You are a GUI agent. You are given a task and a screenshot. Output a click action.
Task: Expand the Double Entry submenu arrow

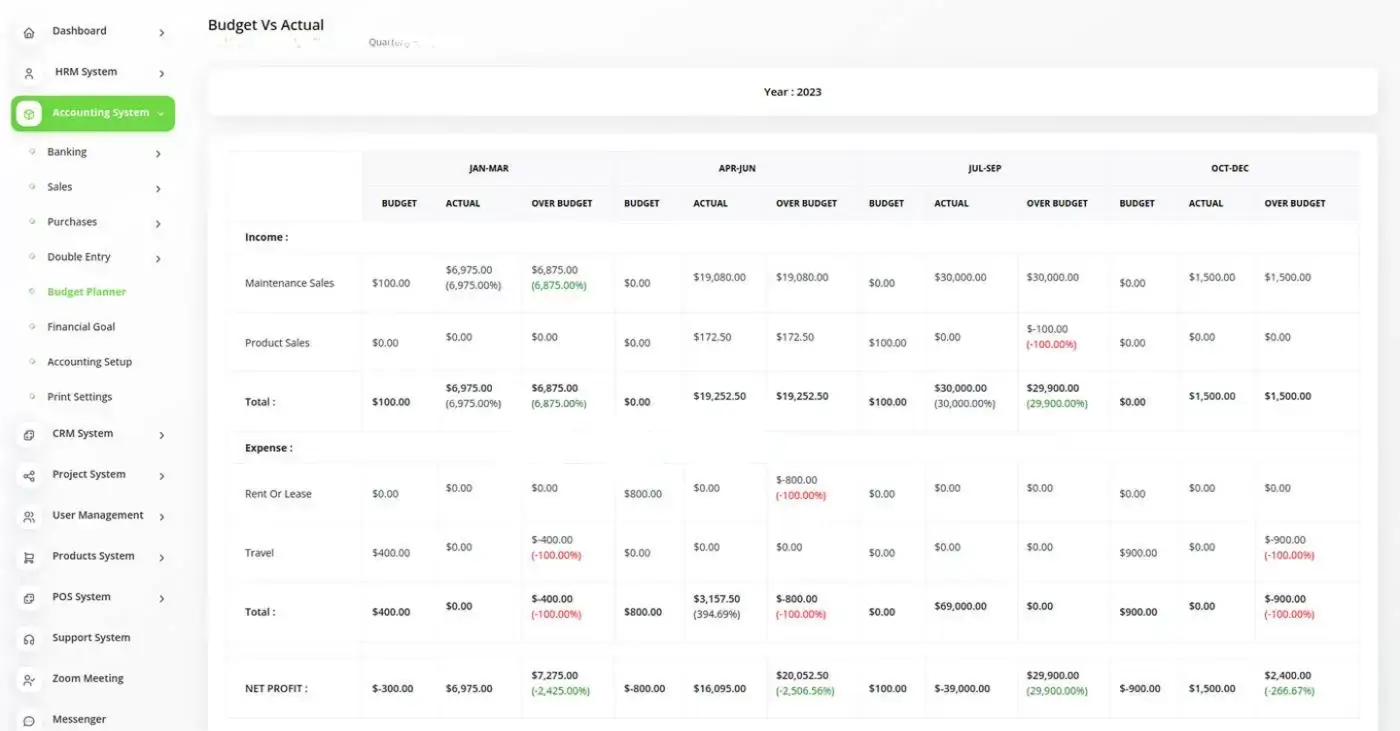pos(158,259)
